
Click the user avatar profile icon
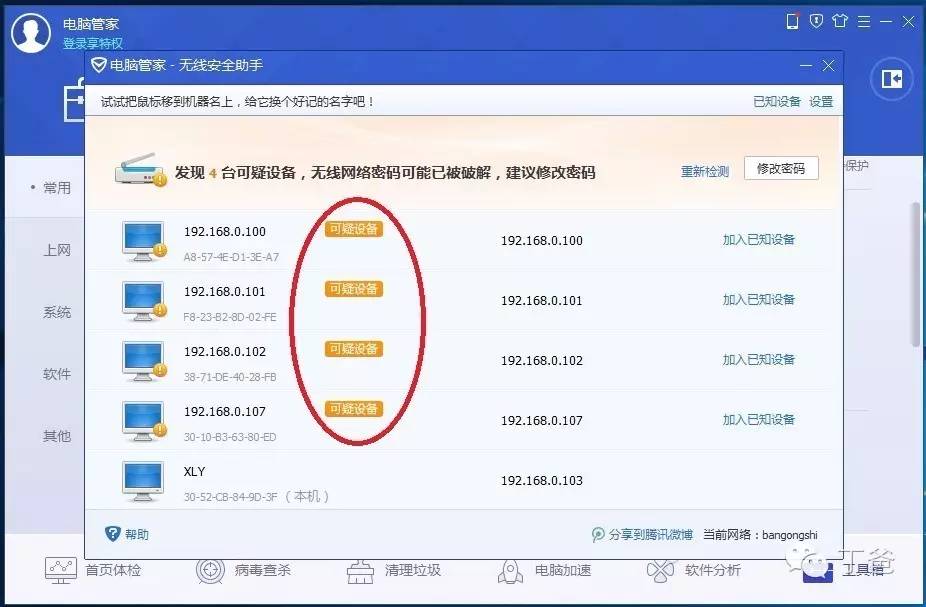(x=31, y=32)
